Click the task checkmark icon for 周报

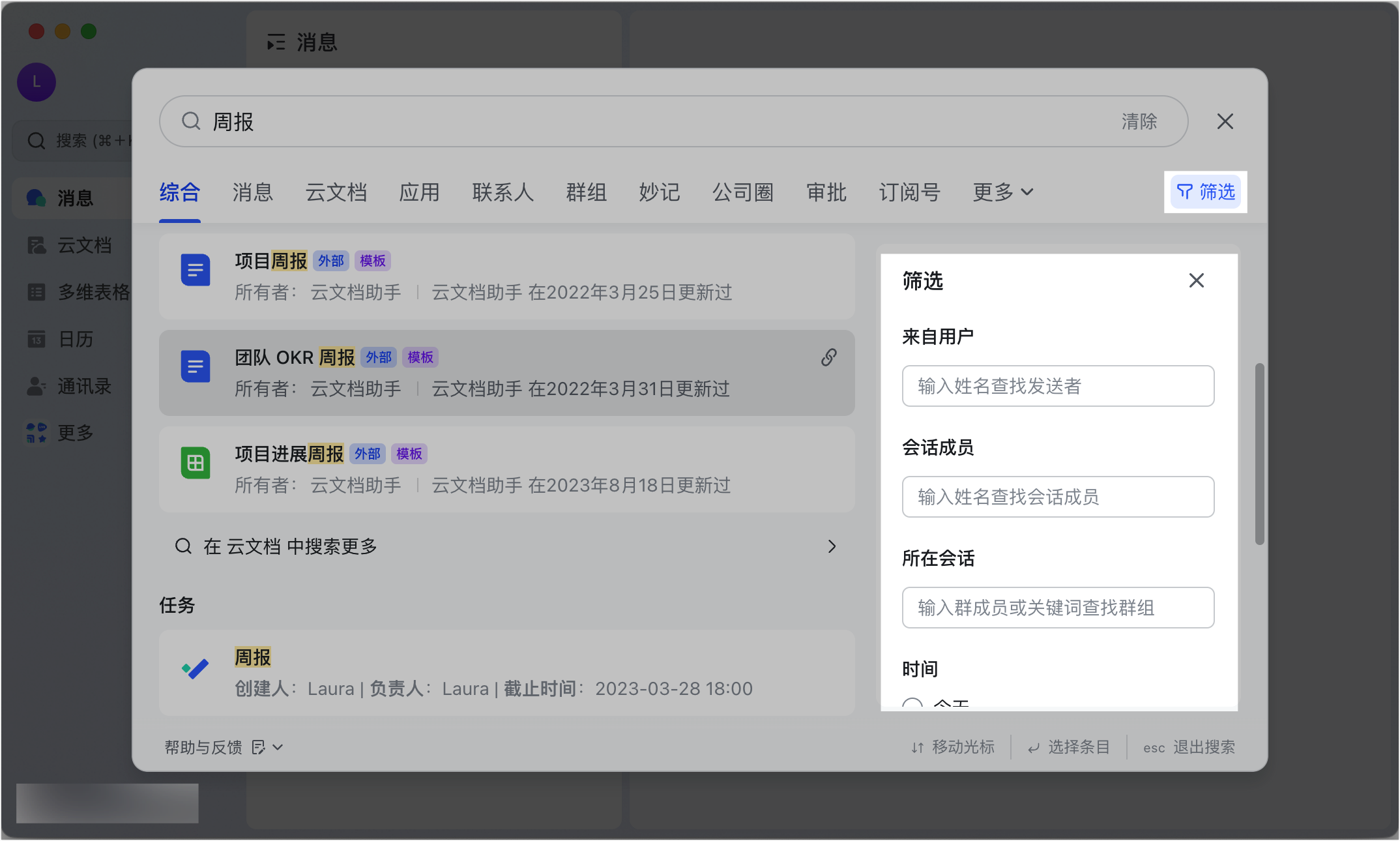coord(195,669)
